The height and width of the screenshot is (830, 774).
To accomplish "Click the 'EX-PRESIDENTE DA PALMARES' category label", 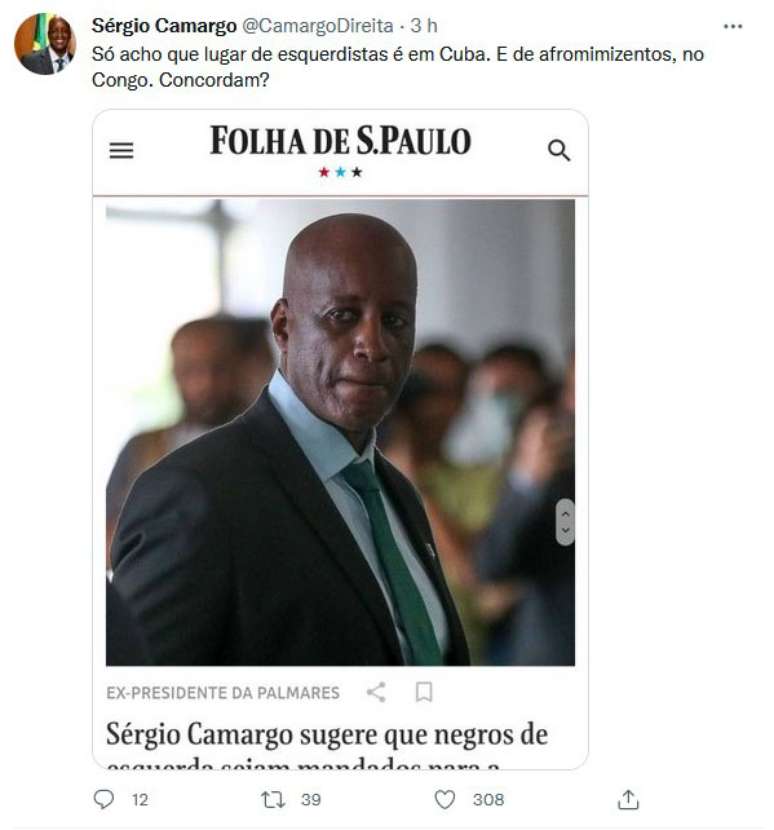I will [223, 693].
